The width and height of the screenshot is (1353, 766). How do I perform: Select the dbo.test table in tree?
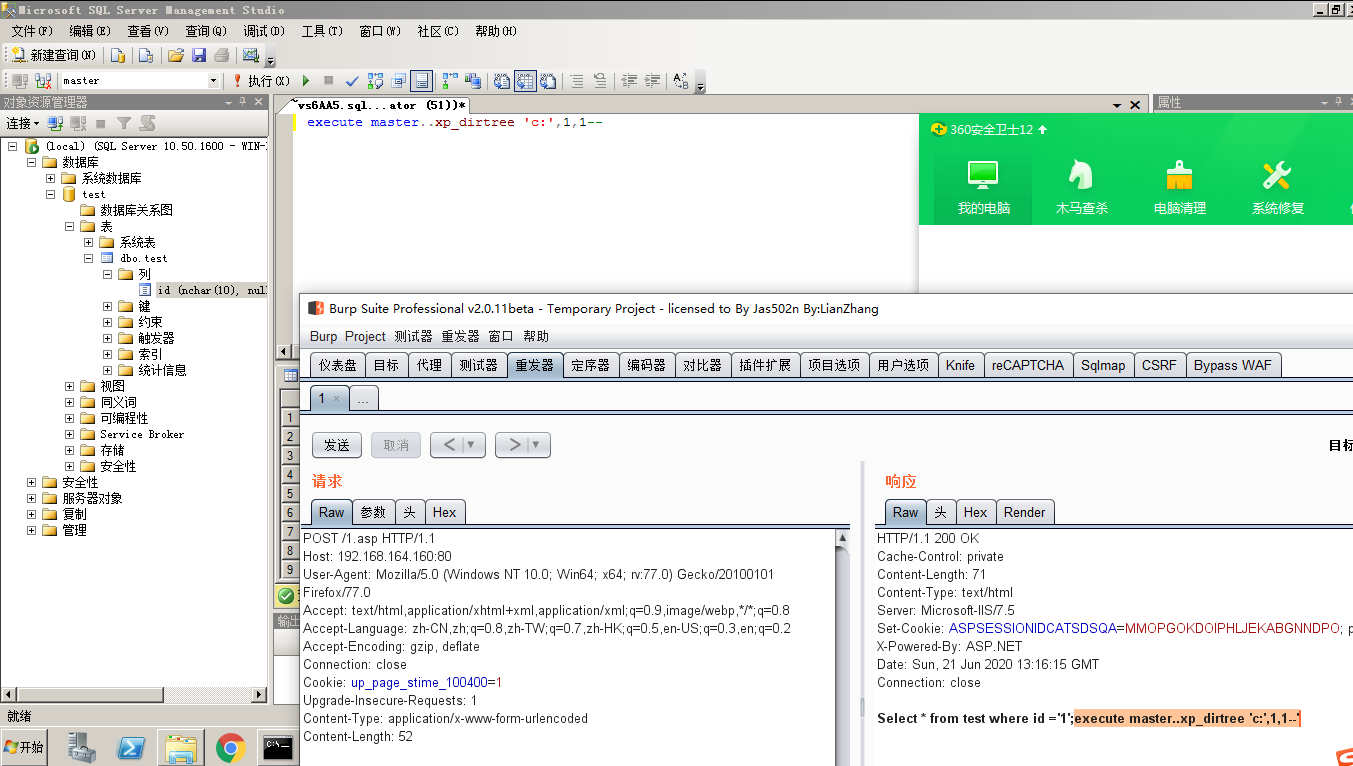pyautogui.click(x=144, y=258)
